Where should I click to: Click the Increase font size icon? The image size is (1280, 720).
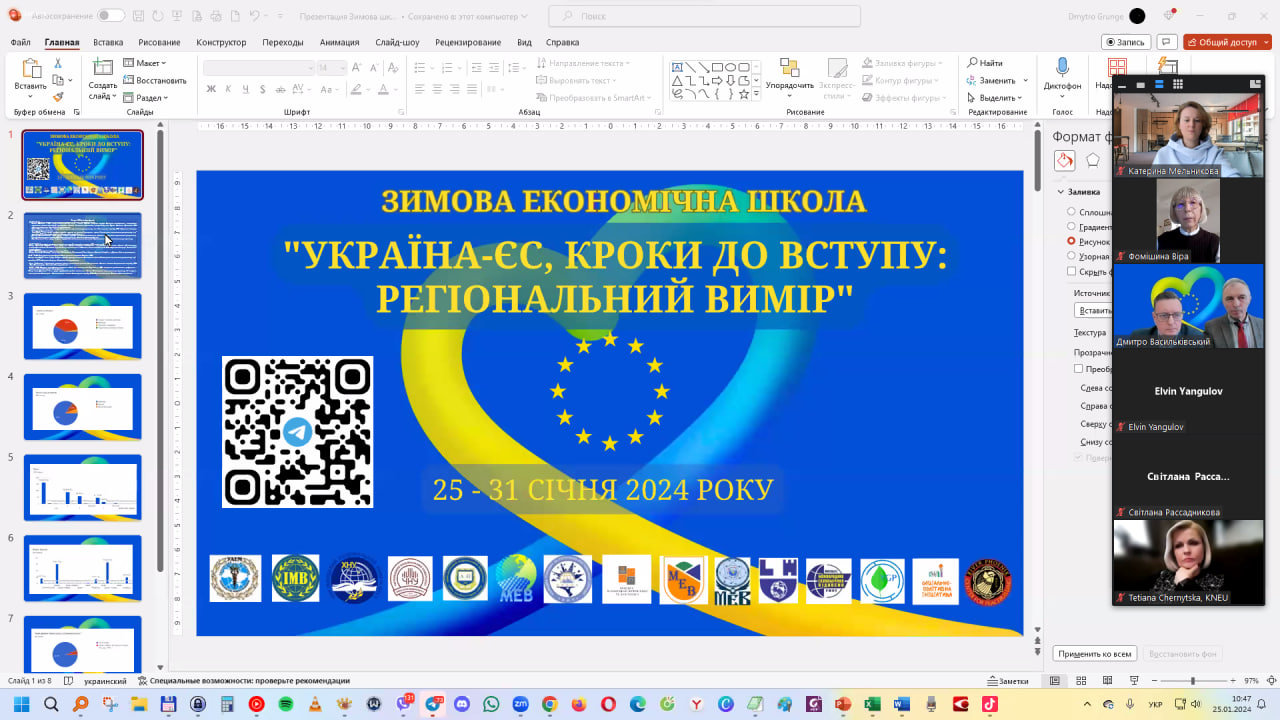pyautogui.click(x=358, y=67)
